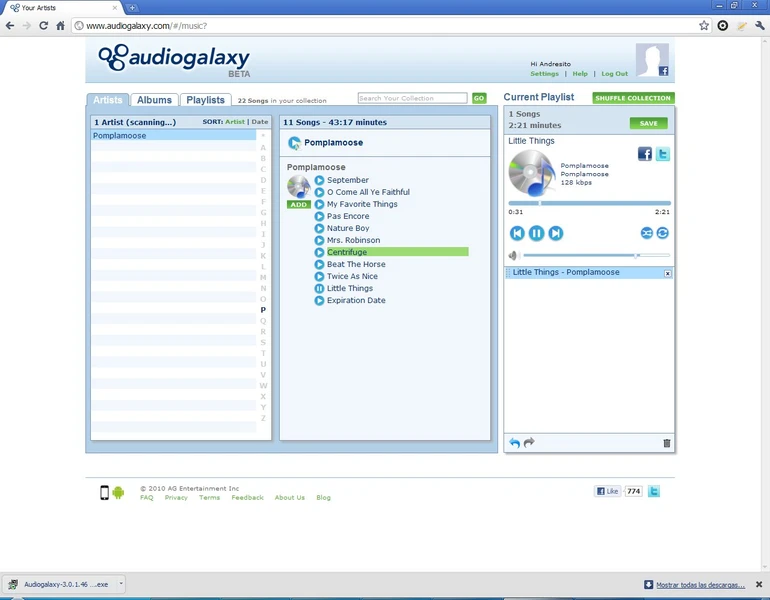Click the GO search button
The image size is (770, 600).
[479, 98]
